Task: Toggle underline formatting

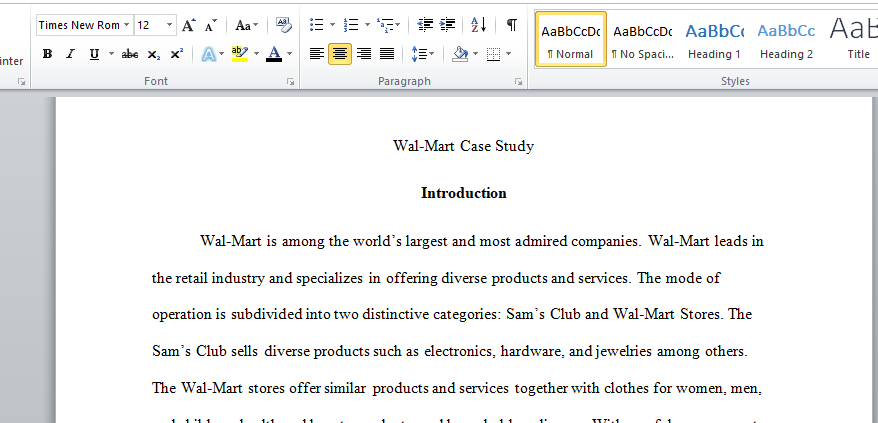Action: coord(94,54)
